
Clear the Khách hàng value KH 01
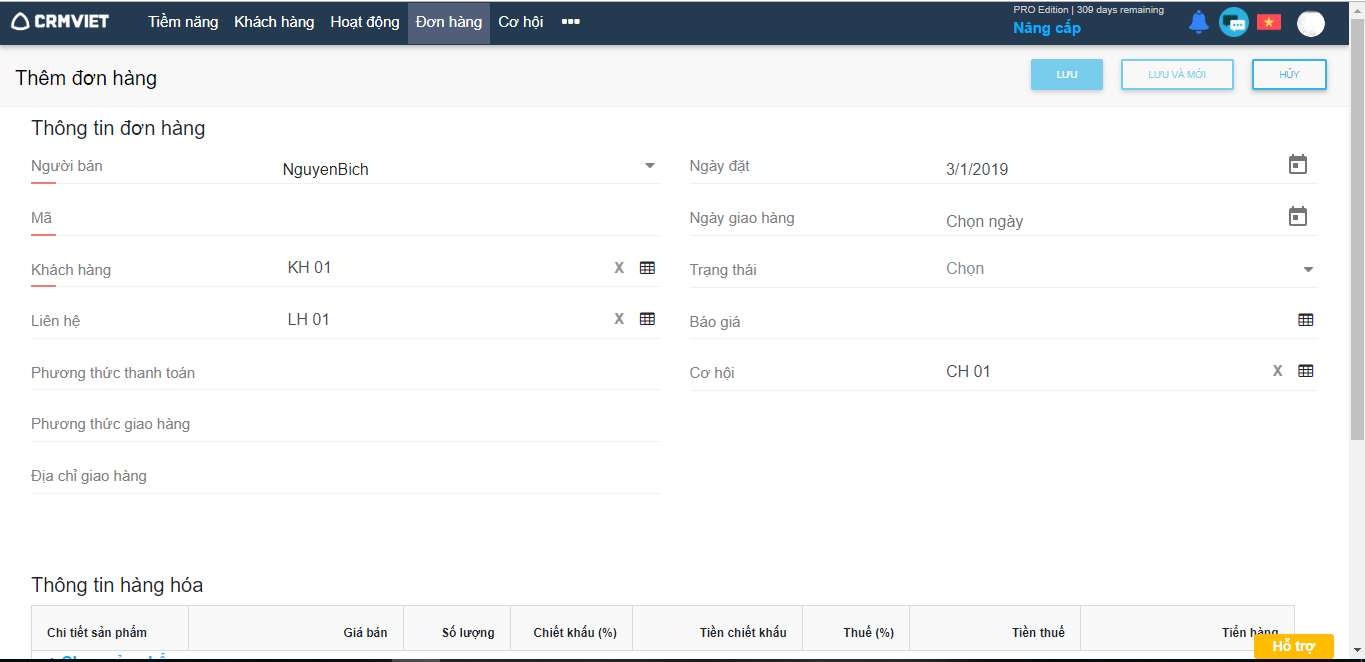coord(619,267)
